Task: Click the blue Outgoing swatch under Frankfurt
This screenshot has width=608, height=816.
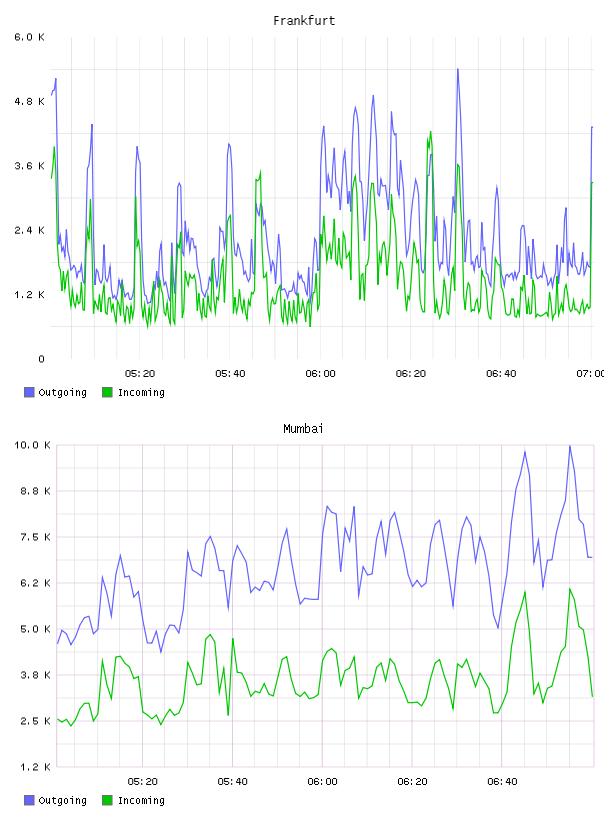Action: (x=29, y=392)
